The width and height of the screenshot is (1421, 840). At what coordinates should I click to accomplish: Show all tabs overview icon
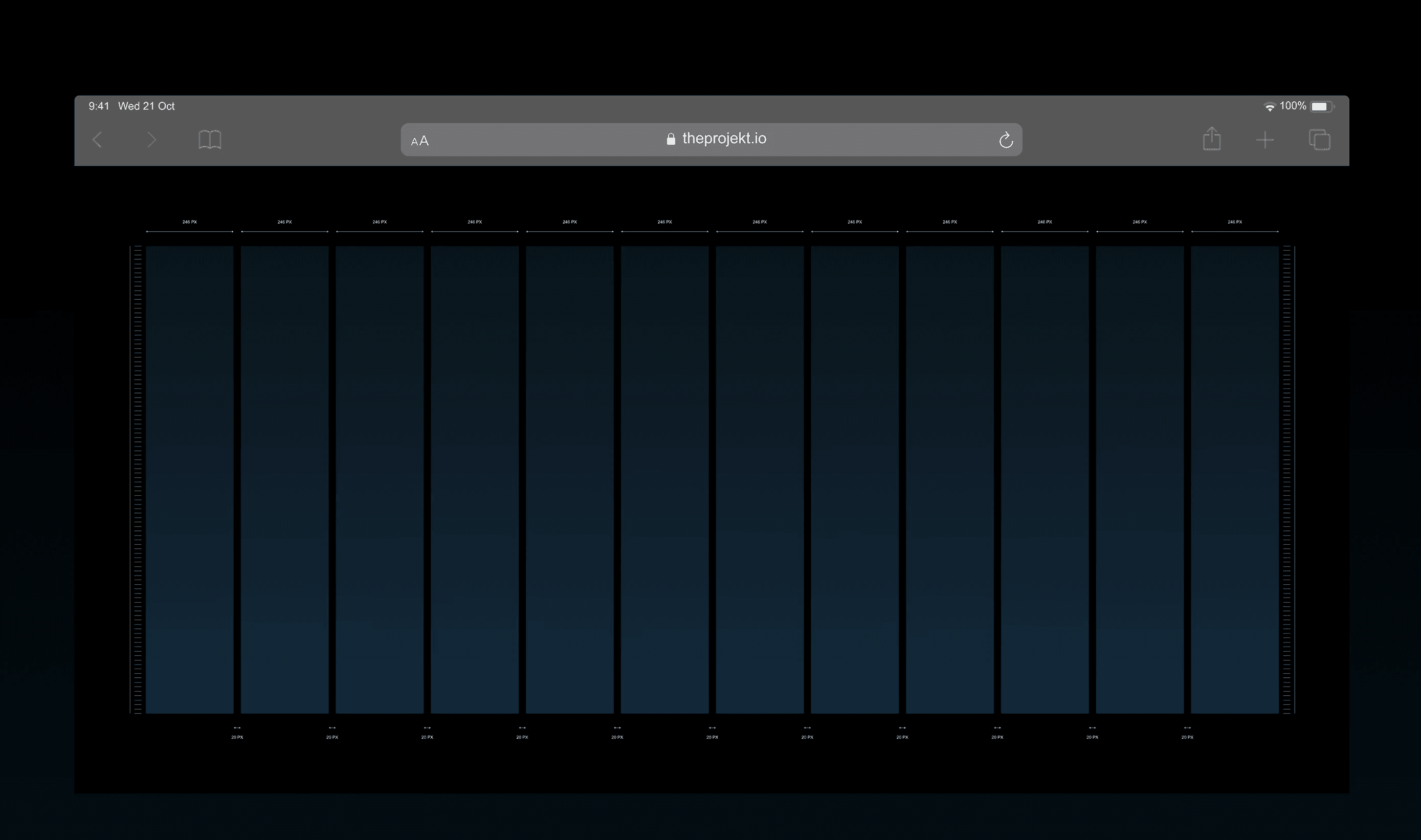click(1320, 139)
